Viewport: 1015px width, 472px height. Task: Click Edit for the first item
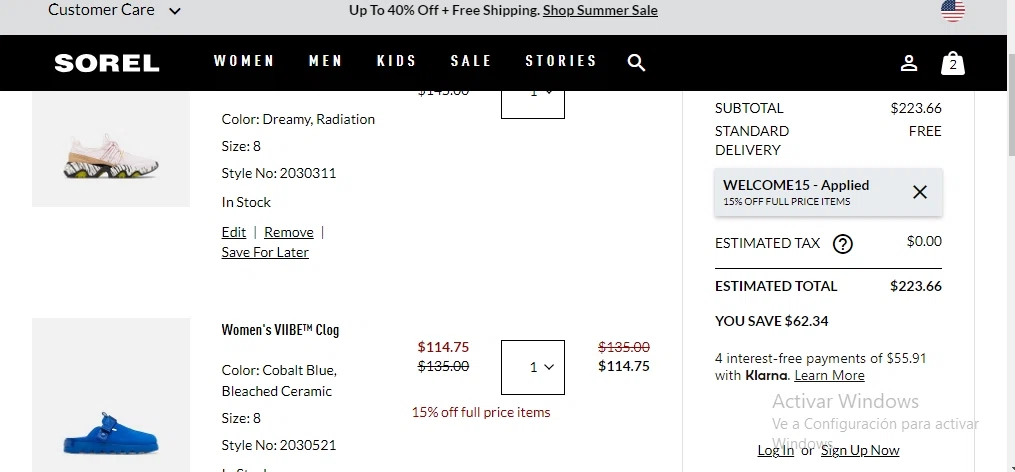point(234,232)
